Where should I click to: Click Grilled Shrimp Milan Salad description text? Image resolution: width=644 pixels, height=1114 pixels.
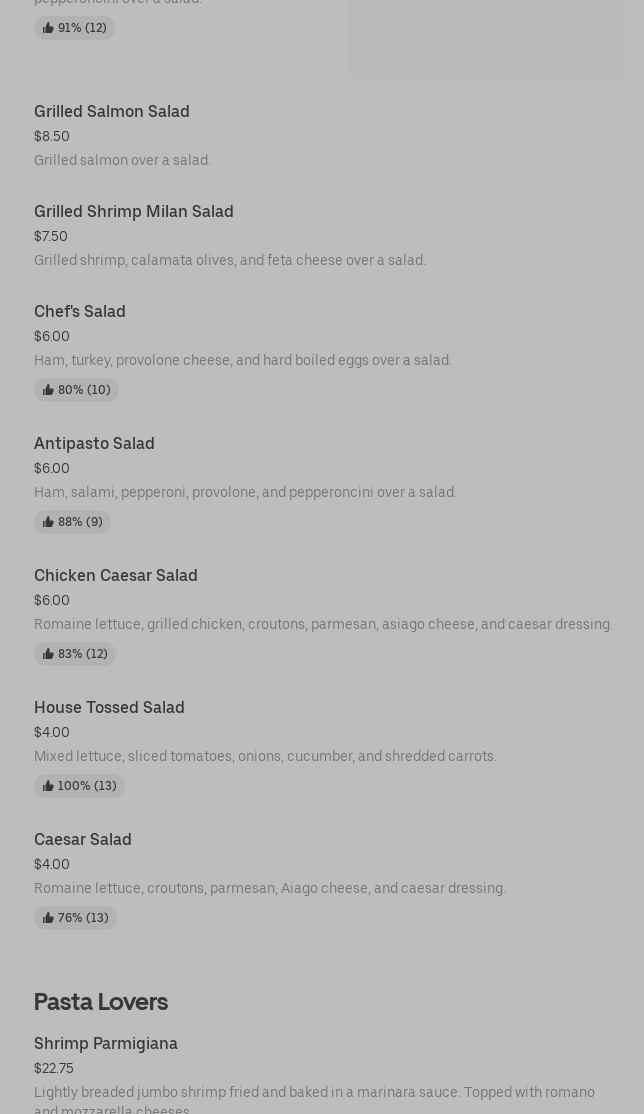click(230, 260)
